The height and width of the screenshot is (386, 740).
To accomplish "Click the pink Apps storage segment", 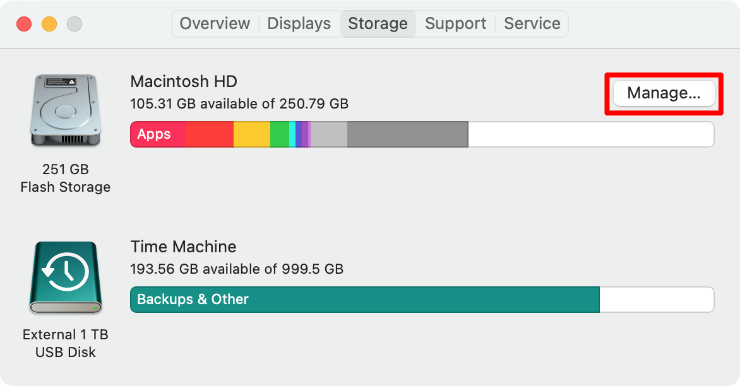I will pyautogui.click(x=158, y=134).
